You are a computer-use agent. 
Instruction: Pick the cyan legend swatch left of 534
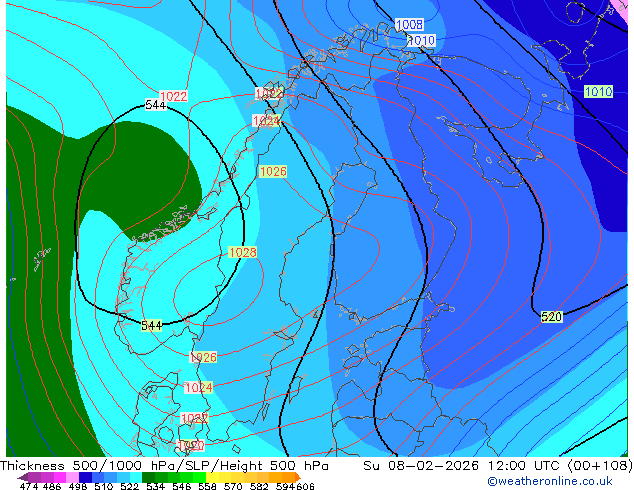tap(136, 477)
